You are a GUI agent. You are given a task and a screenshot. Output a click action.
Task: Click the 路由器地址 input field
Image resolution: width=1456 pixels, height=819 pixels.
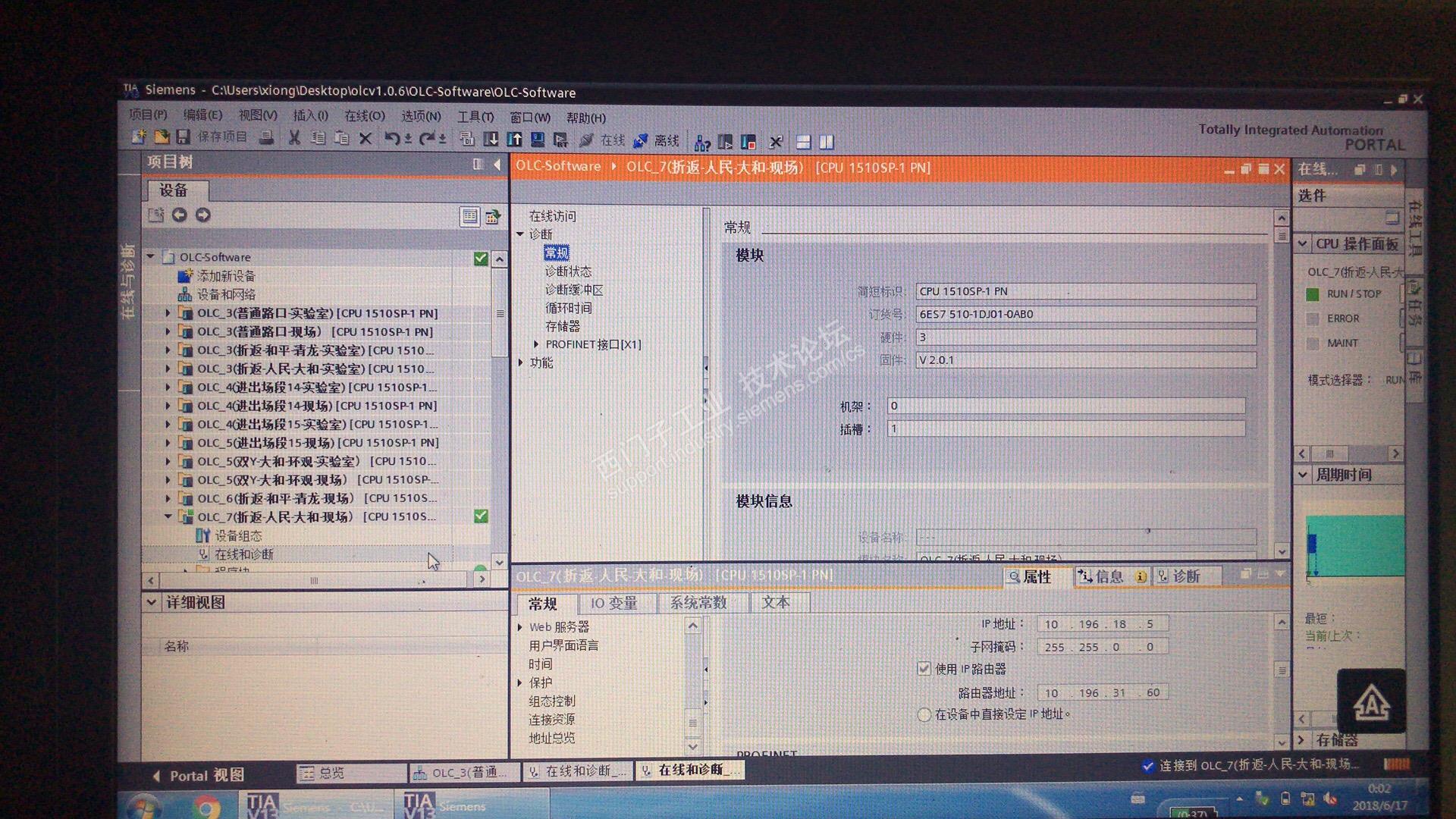click(x=1101, y=692)
